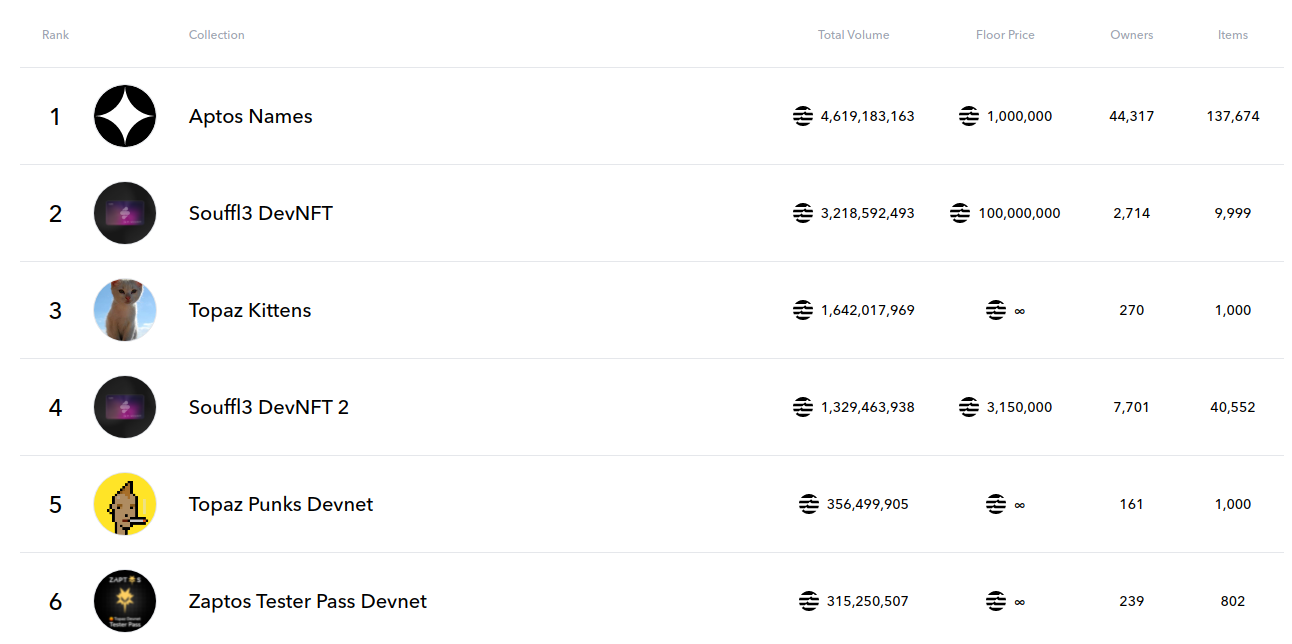Open the Souffl3 DevNFT 2 avatar image

125,407
